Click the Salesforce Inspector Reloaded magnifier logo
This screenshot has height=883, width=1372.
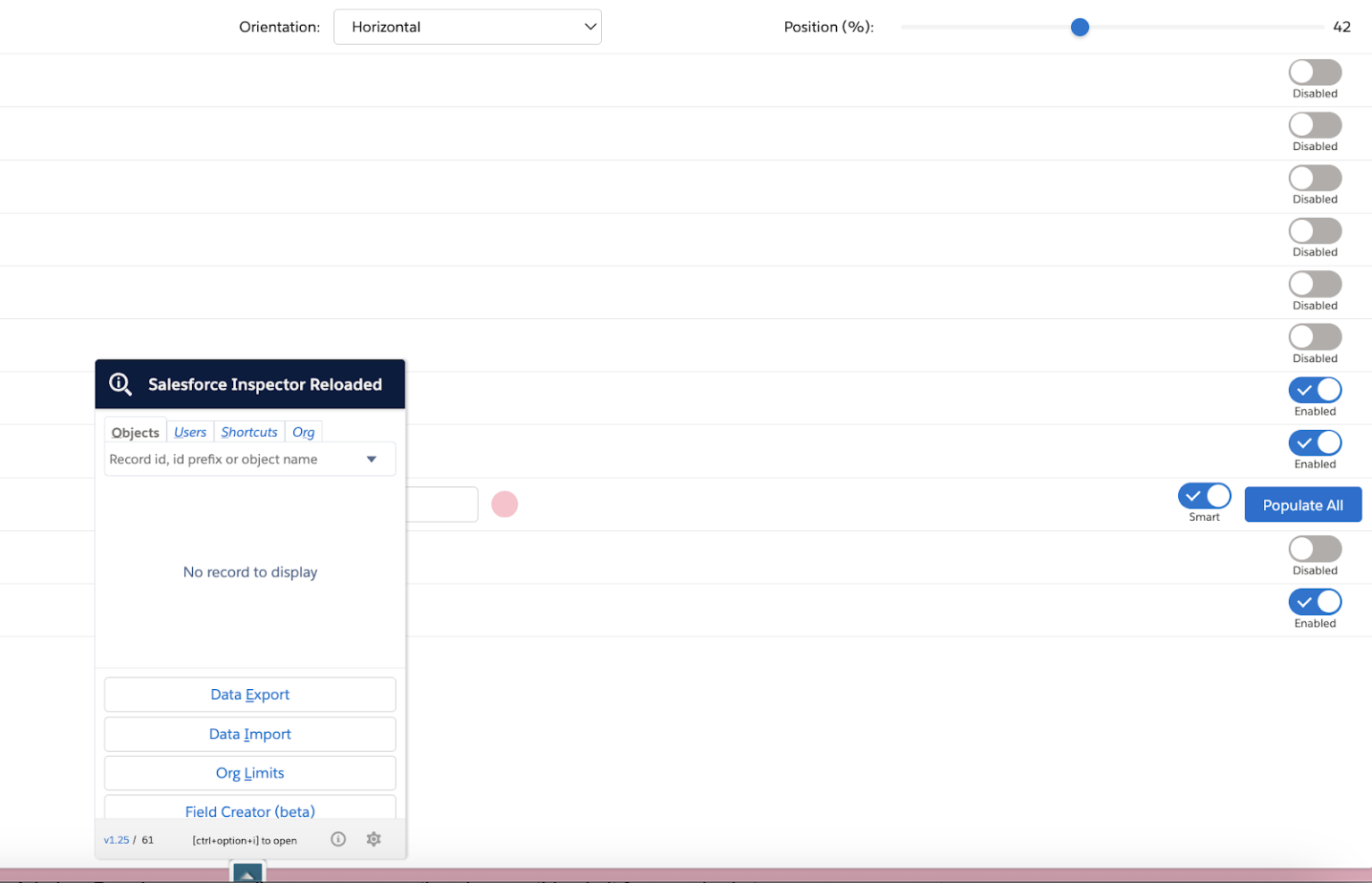[x=121, y=384]
